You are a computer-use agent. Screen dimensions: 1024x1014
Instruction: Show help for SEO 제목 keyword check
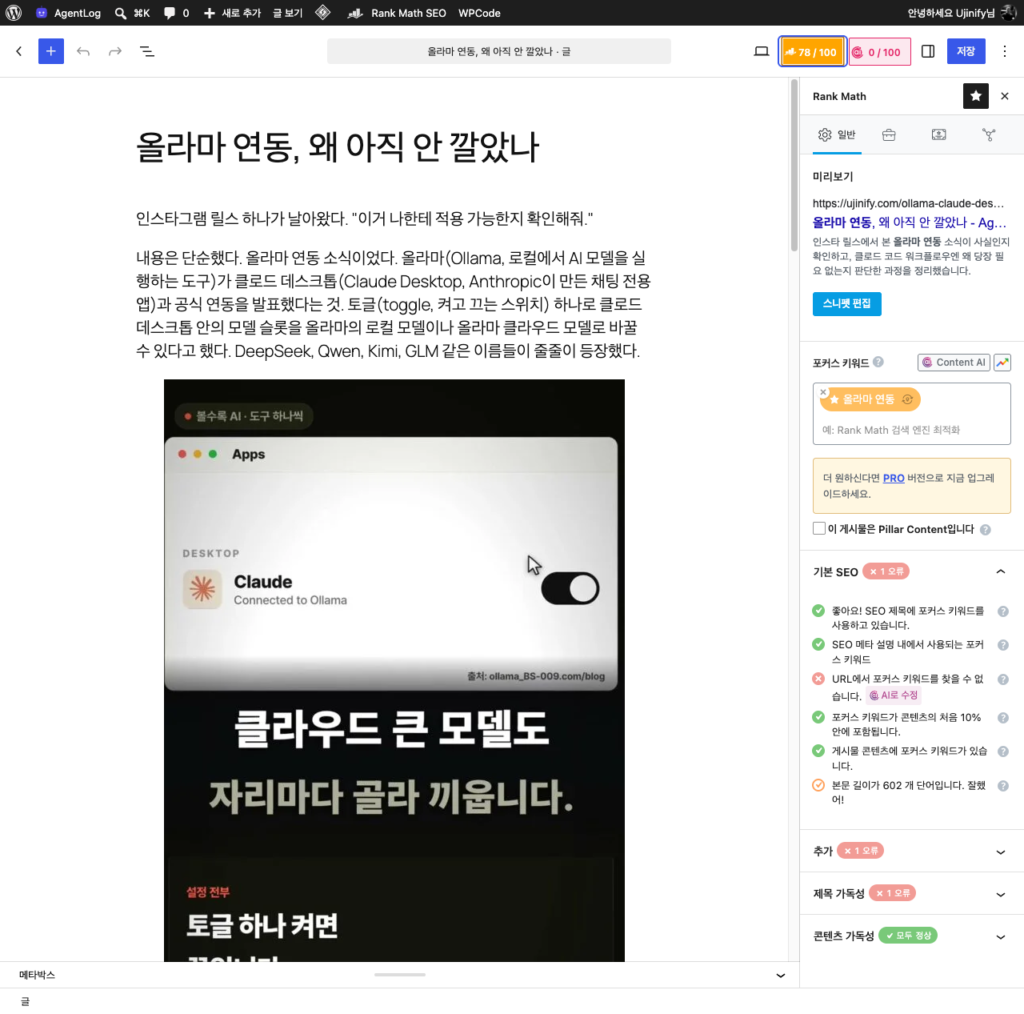coord(1002,611)
